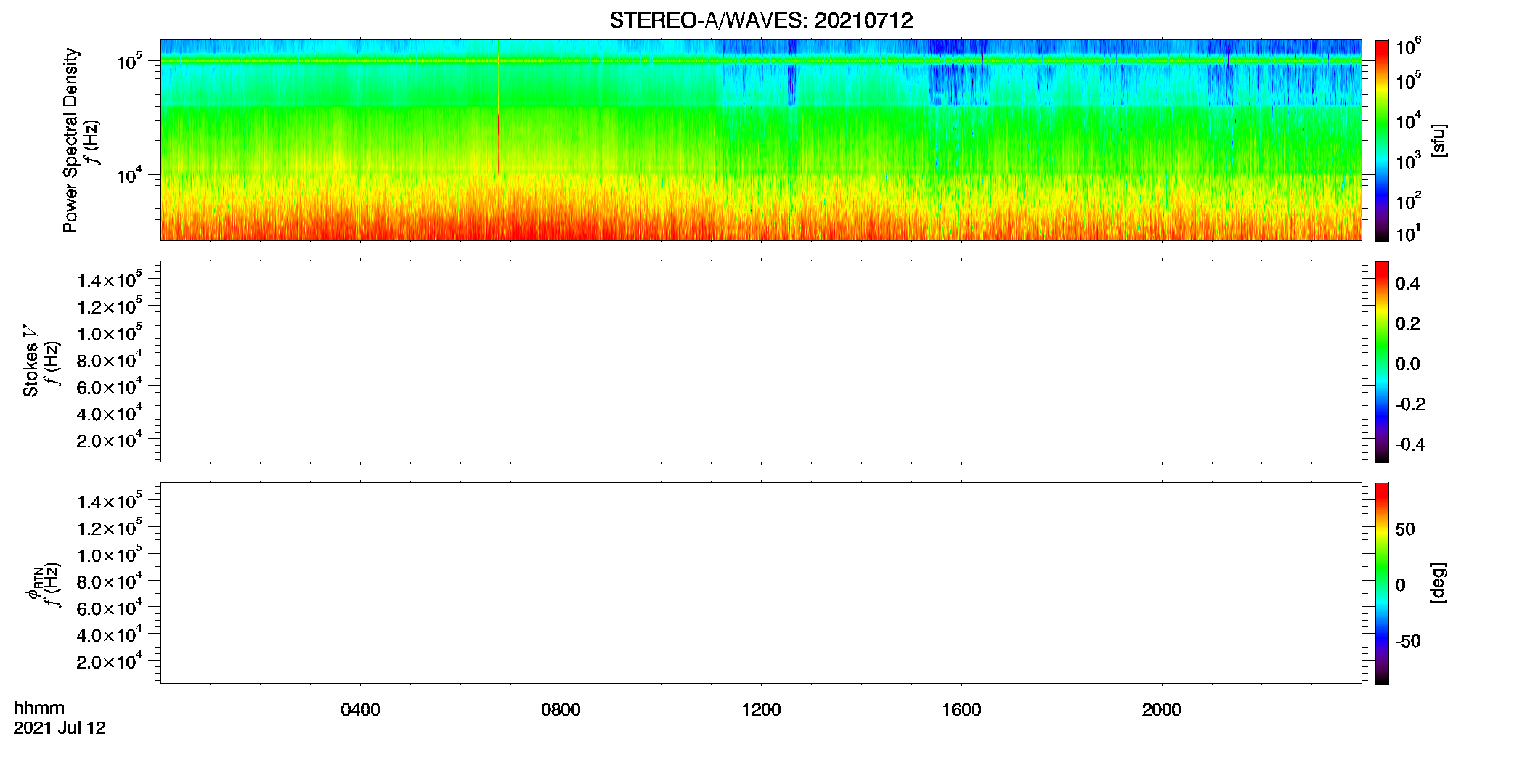Click the Power Spectral Density axis label
This screenshot has width=1522, height=784.
coord(70,140)
